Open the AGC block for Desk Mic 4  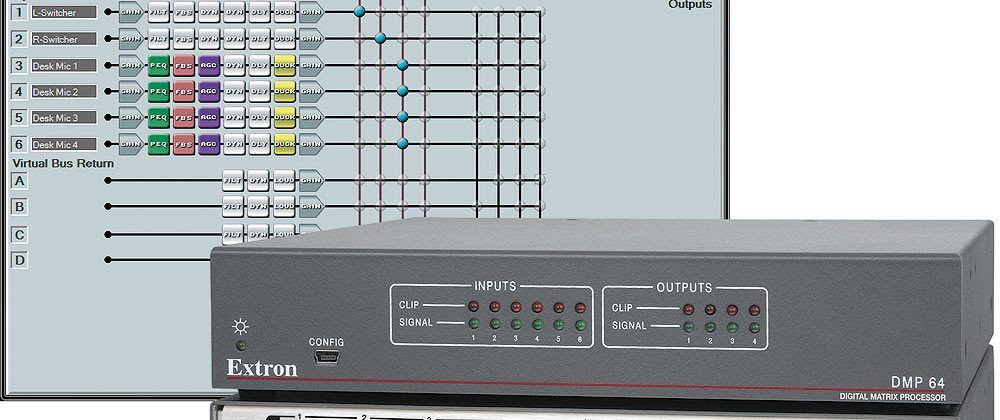(x=209, y=144)
